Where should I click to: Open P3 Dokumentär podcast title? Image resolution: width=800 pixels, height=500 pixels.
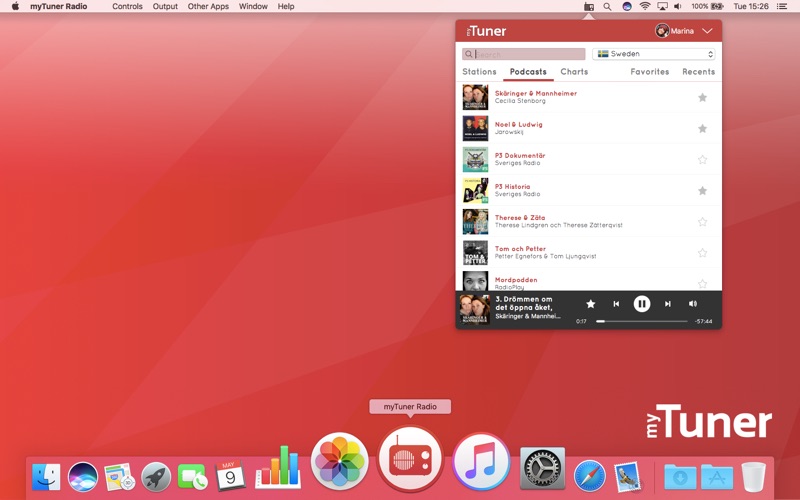point(520,156)
